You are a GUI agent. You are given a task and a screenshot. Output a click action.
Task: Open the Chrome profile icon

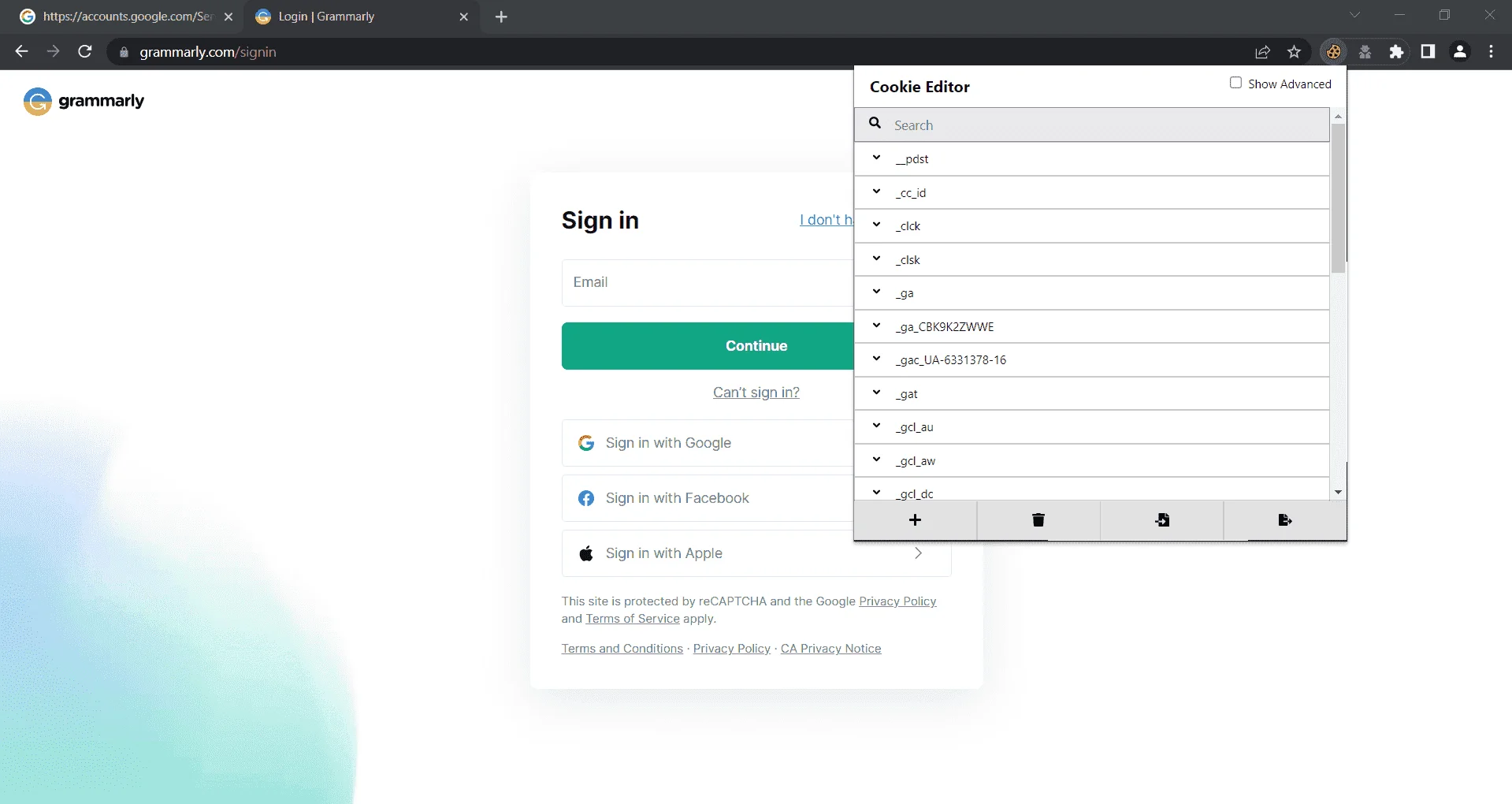(x=1459, y=52)
